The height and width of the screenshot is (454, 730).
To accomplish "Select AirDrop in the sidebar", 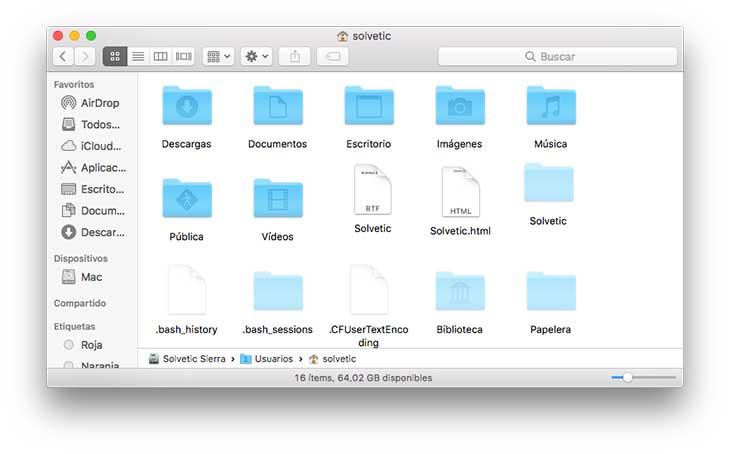I will tap(92, 103).
